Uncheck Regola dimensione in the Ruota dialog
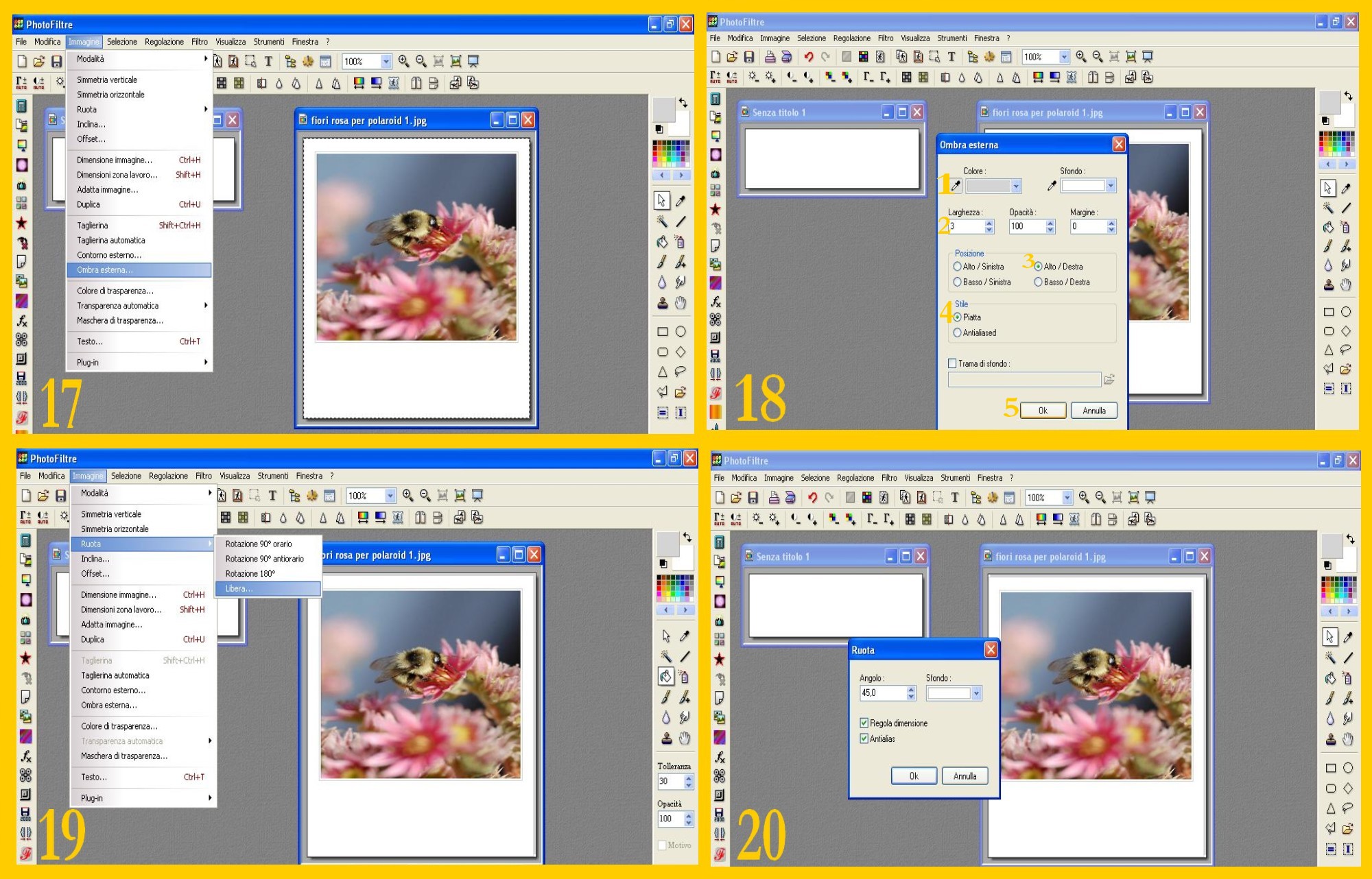Image resolution: width=1372 pixels, height=879 pixels. (x=864, y=723)
